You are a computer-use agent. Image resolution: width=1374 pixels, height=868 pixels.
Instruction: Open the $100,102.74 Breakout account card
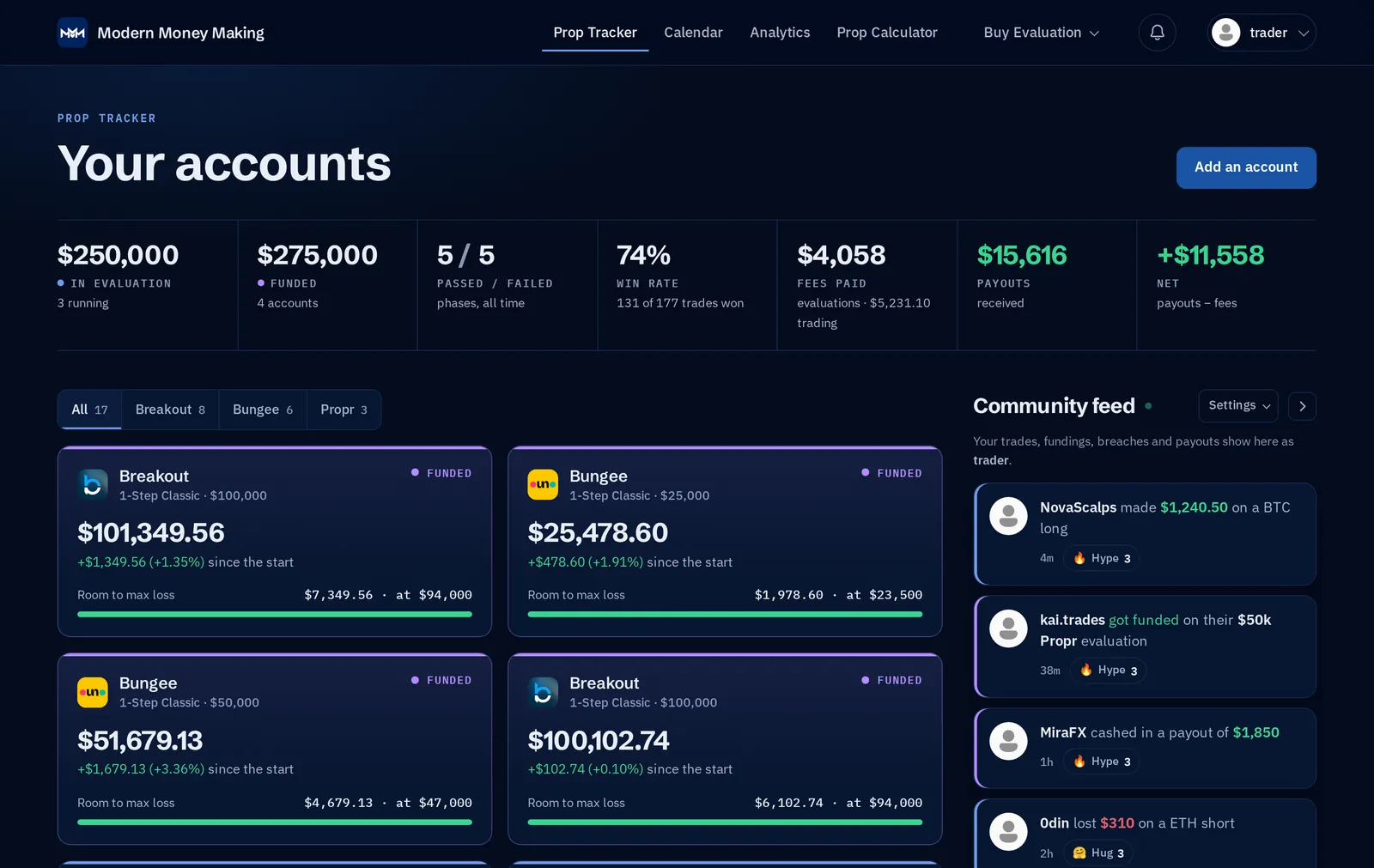click(x=725, y=749)
